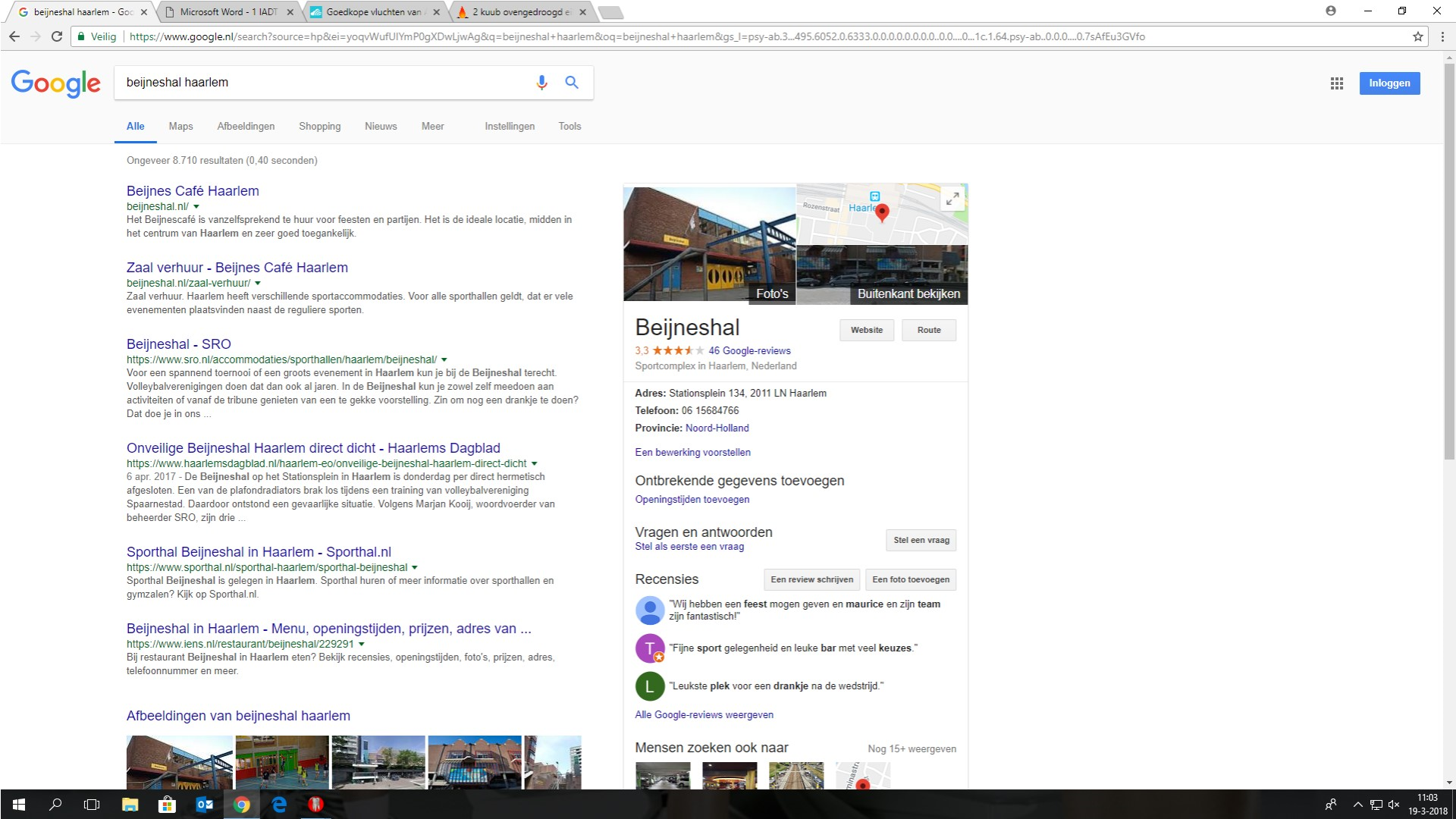Click Een review schrijven button
This screenshot has height=819, width=1456.
pos(811,579)
